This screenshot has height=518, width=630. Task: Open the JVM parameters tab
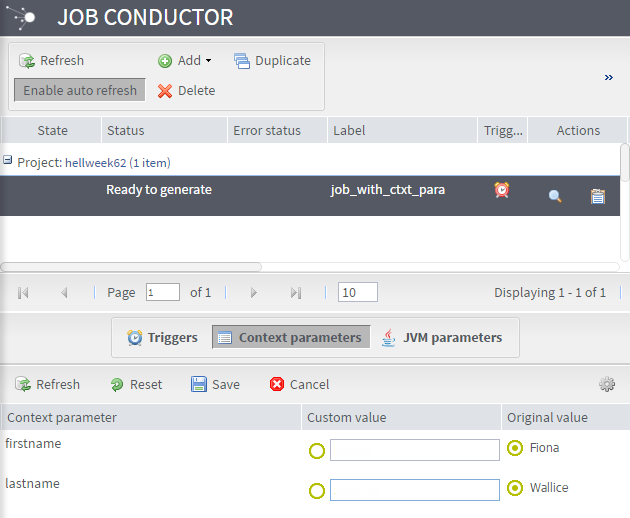(x=441, y=338)
